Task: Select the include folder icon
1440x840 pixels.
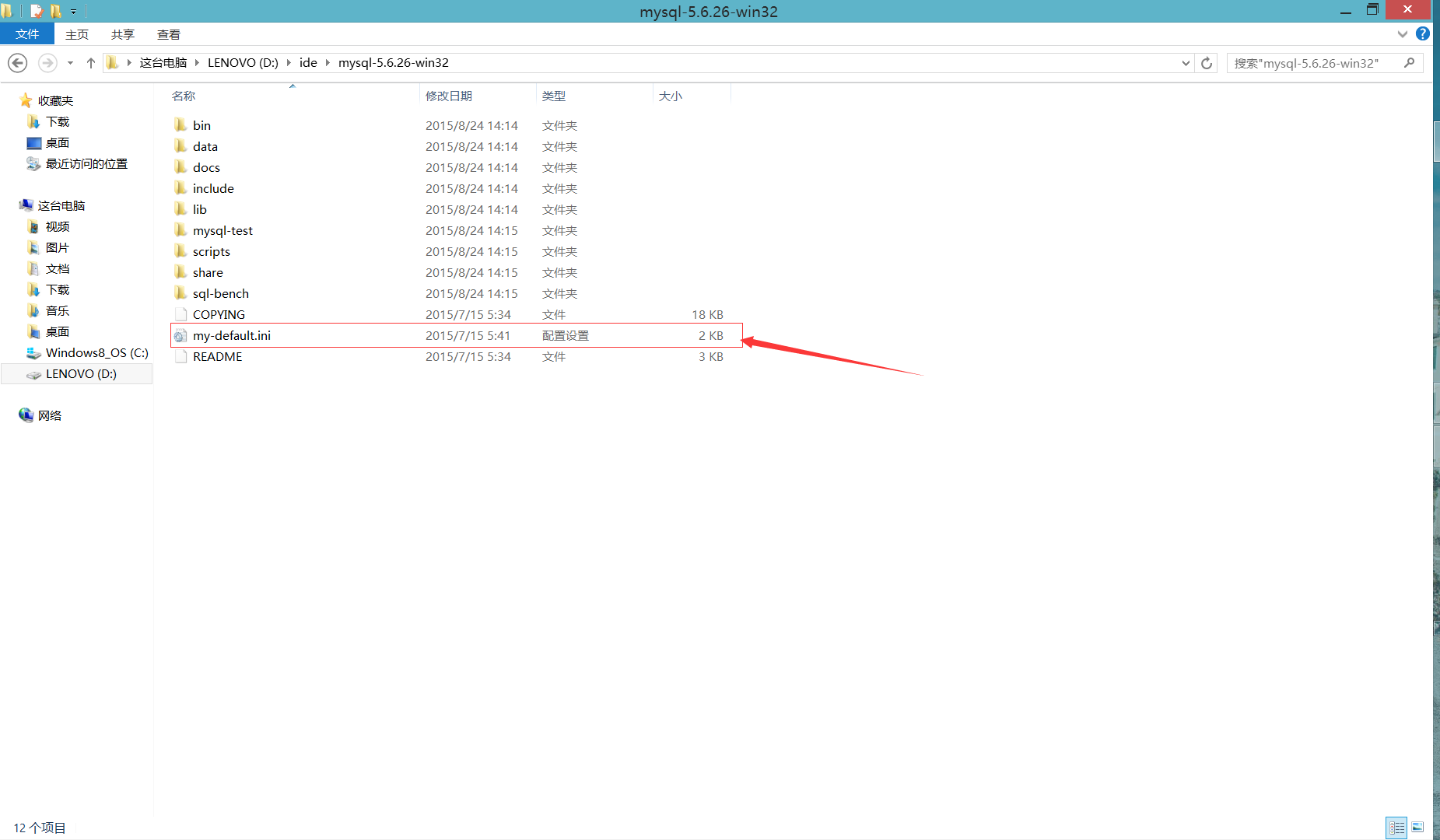Action: [180, 188]
